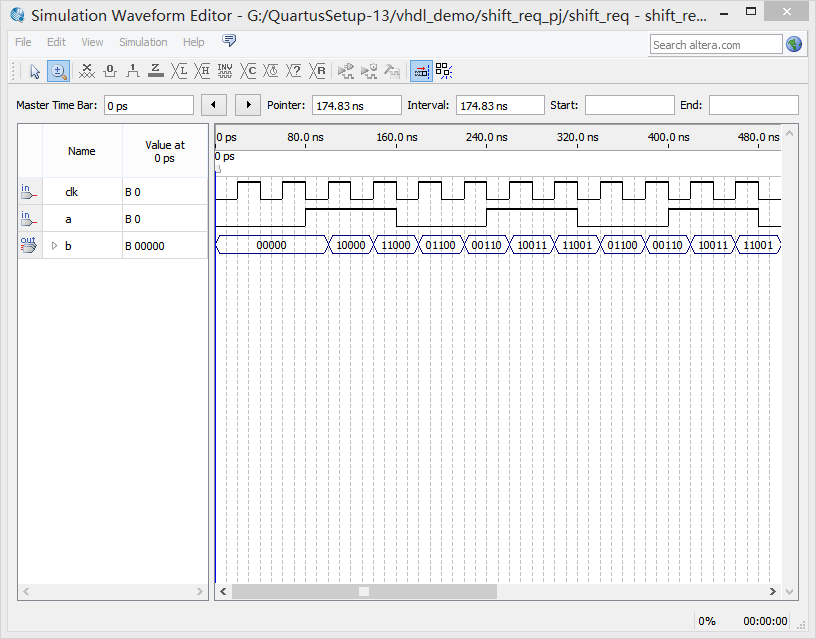
Task: Click name panel scrollbar right arrow
Action: point(199,592)
